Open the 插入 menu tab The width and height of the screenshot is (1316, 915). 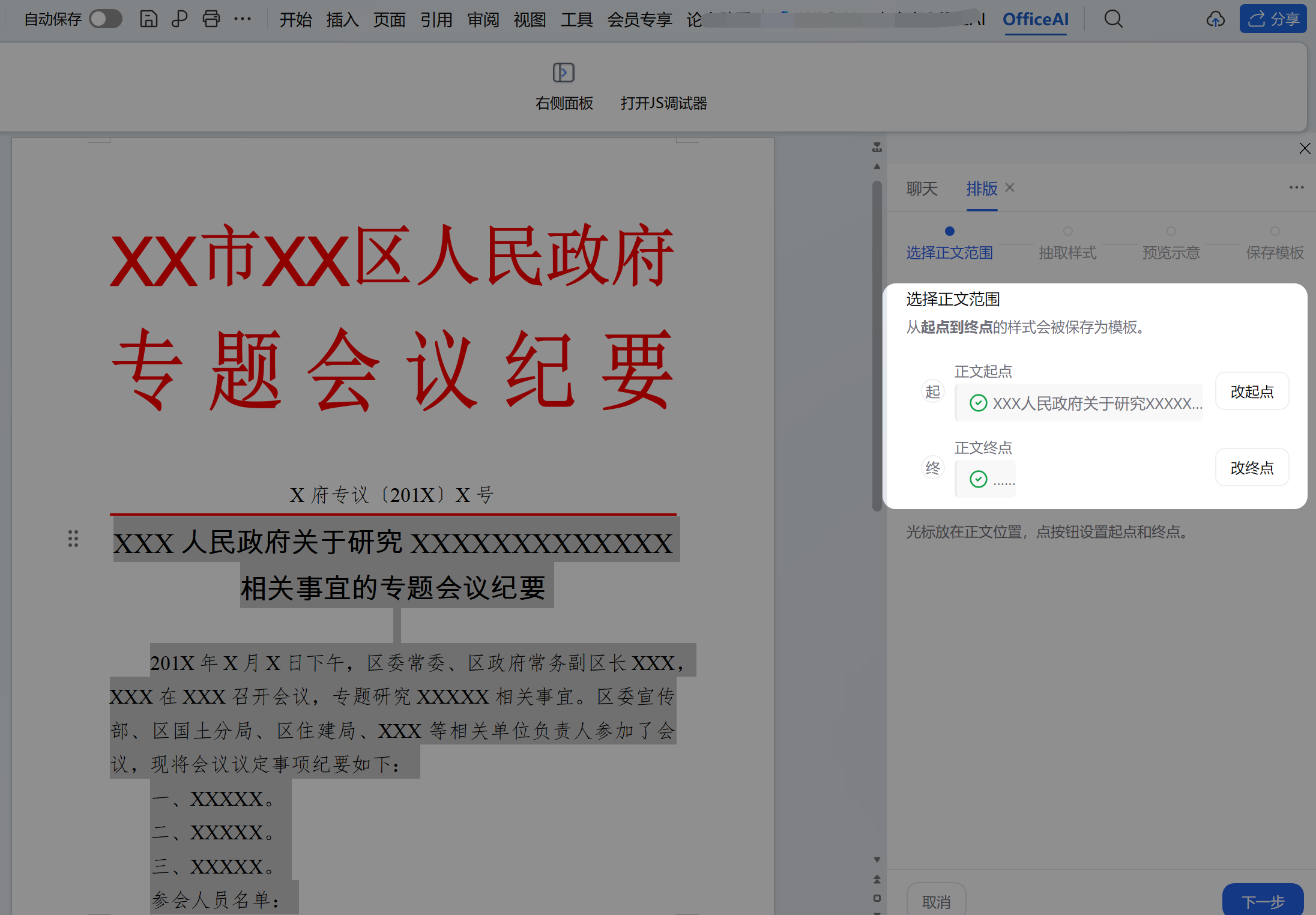click(342, 20)
